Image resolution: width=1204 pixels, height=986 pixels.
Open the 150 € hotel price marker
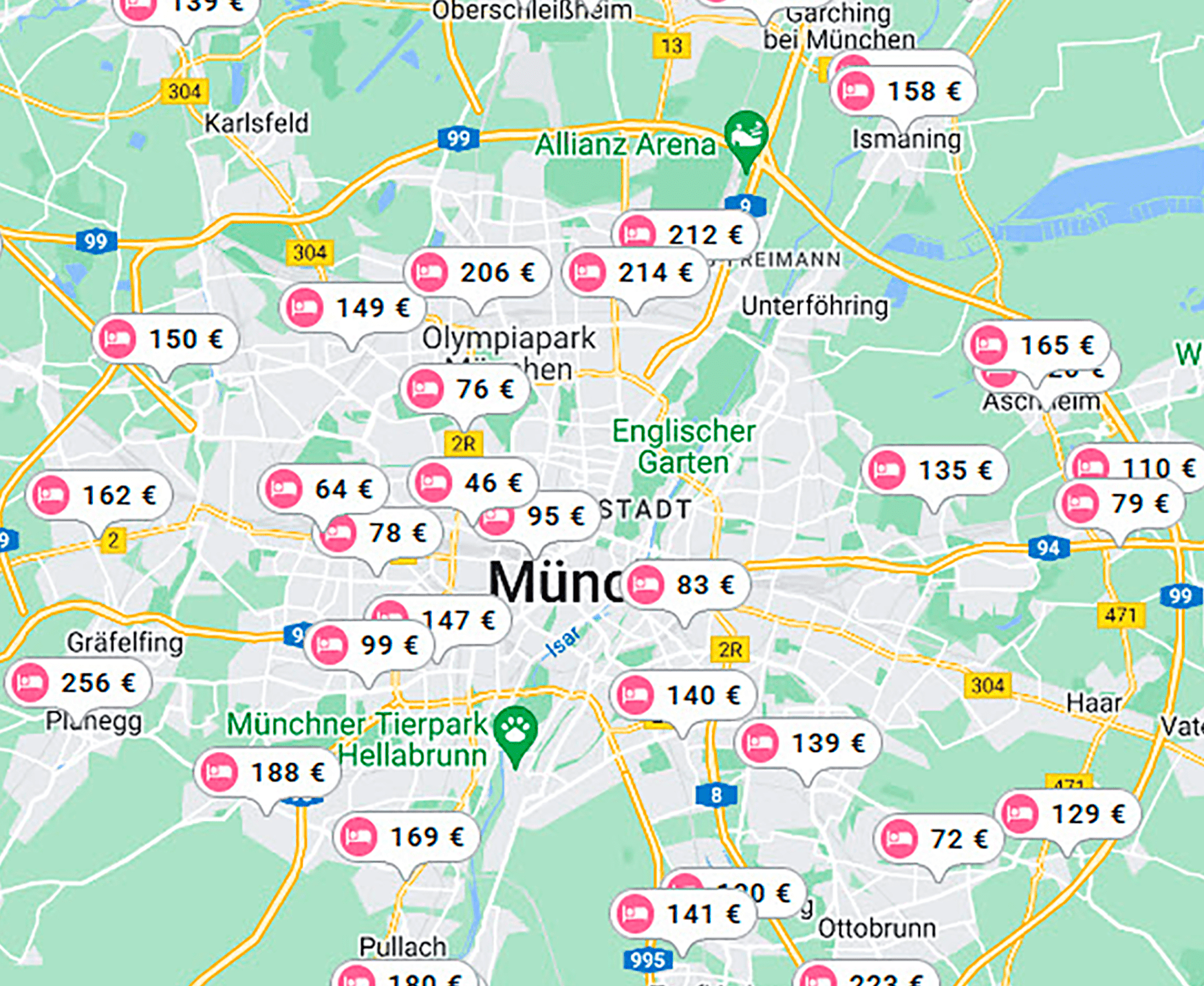[166, 339]
